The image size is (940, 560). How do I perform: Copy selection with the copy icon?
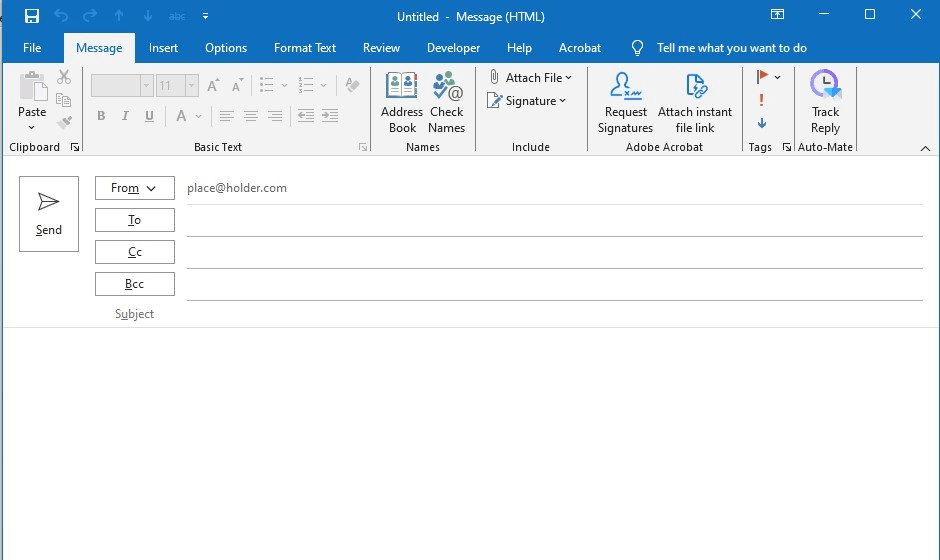64,100
